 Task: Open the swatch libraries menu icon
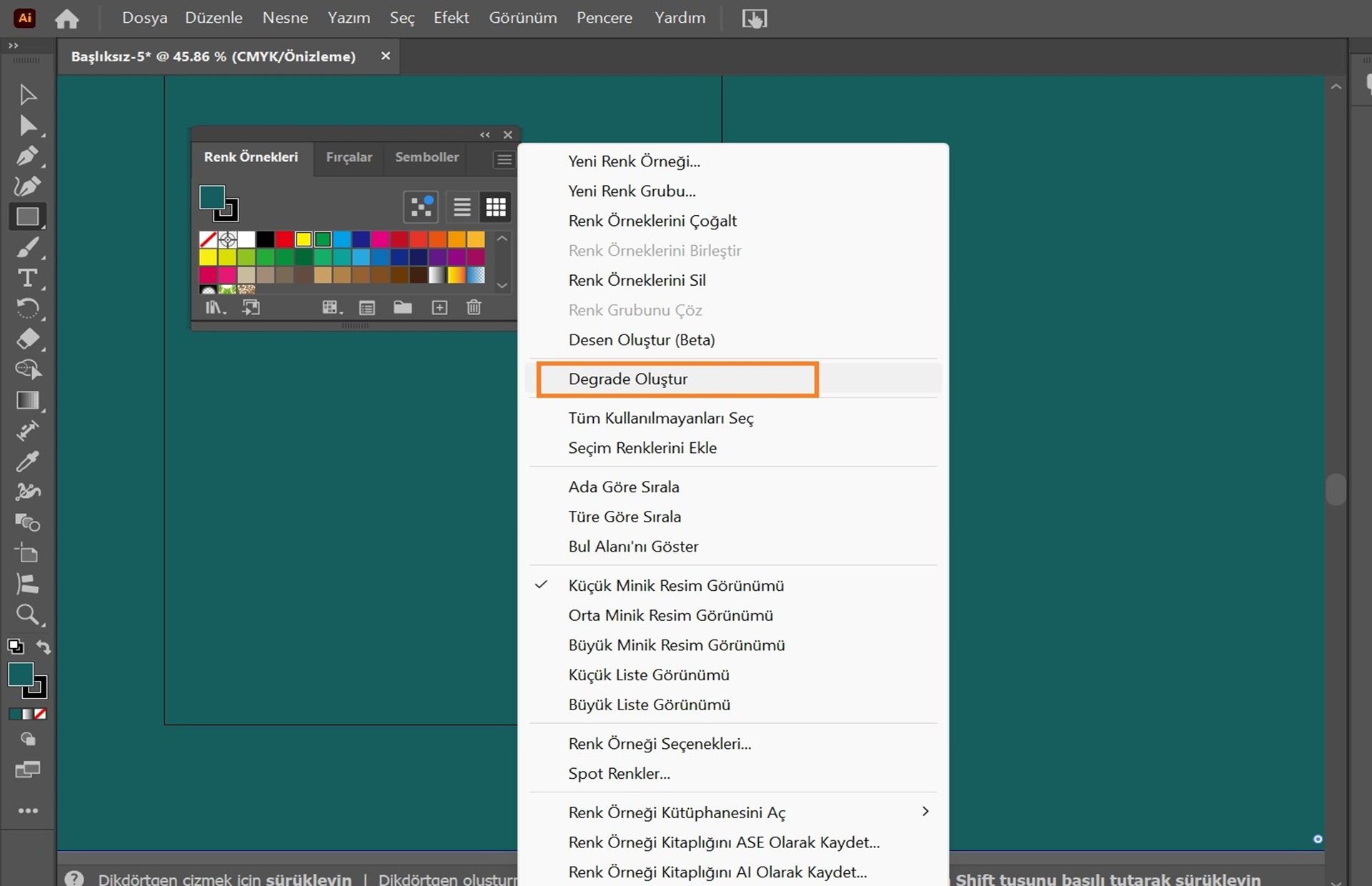214,307
